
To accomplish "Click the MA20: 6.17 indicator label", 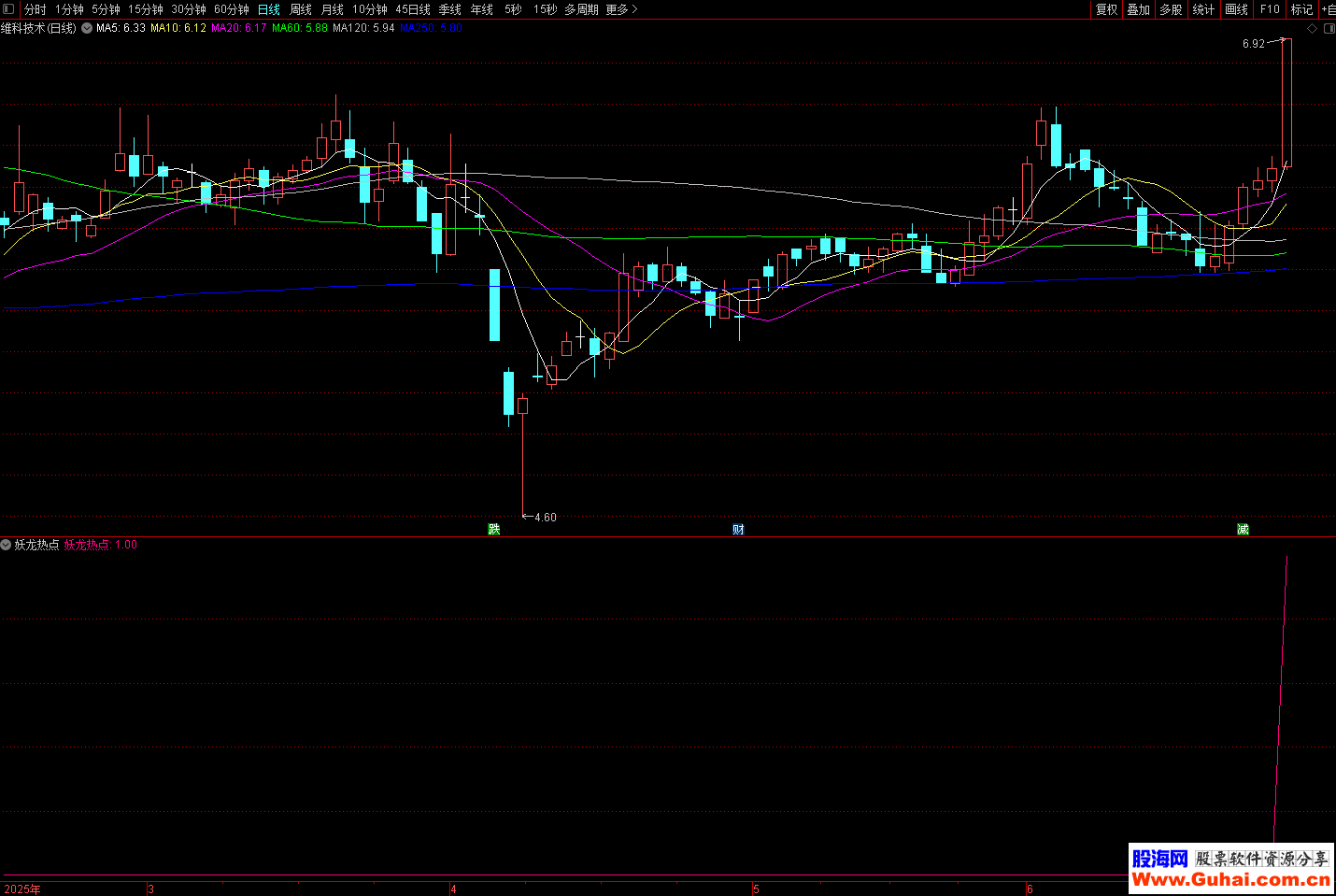I will click(x=239, y=28).
